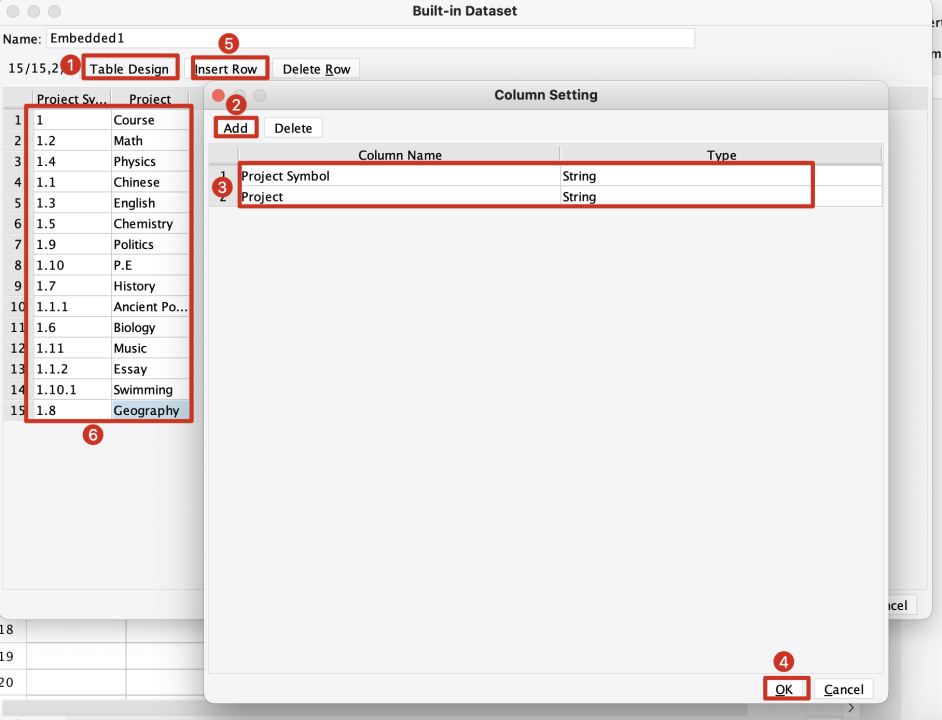This screenshot has width=942, height=720.
Task: Click the Table Design button
Action: click(130, 68)
